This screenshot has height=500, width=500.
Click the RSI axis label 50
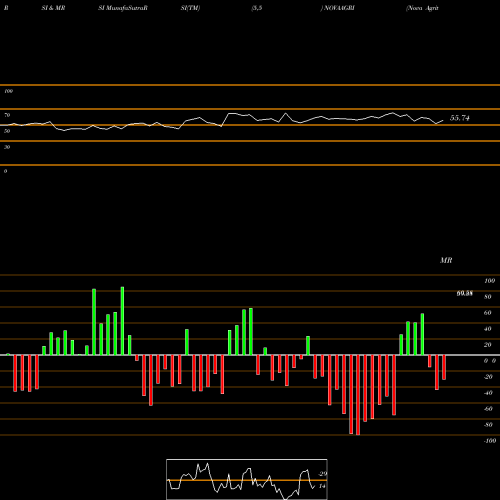7,131
